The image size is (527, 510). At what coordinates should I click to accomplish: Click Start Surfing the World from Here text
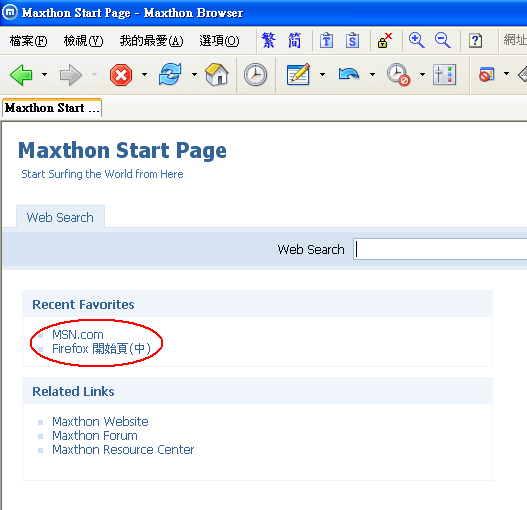tap(102, 174)
